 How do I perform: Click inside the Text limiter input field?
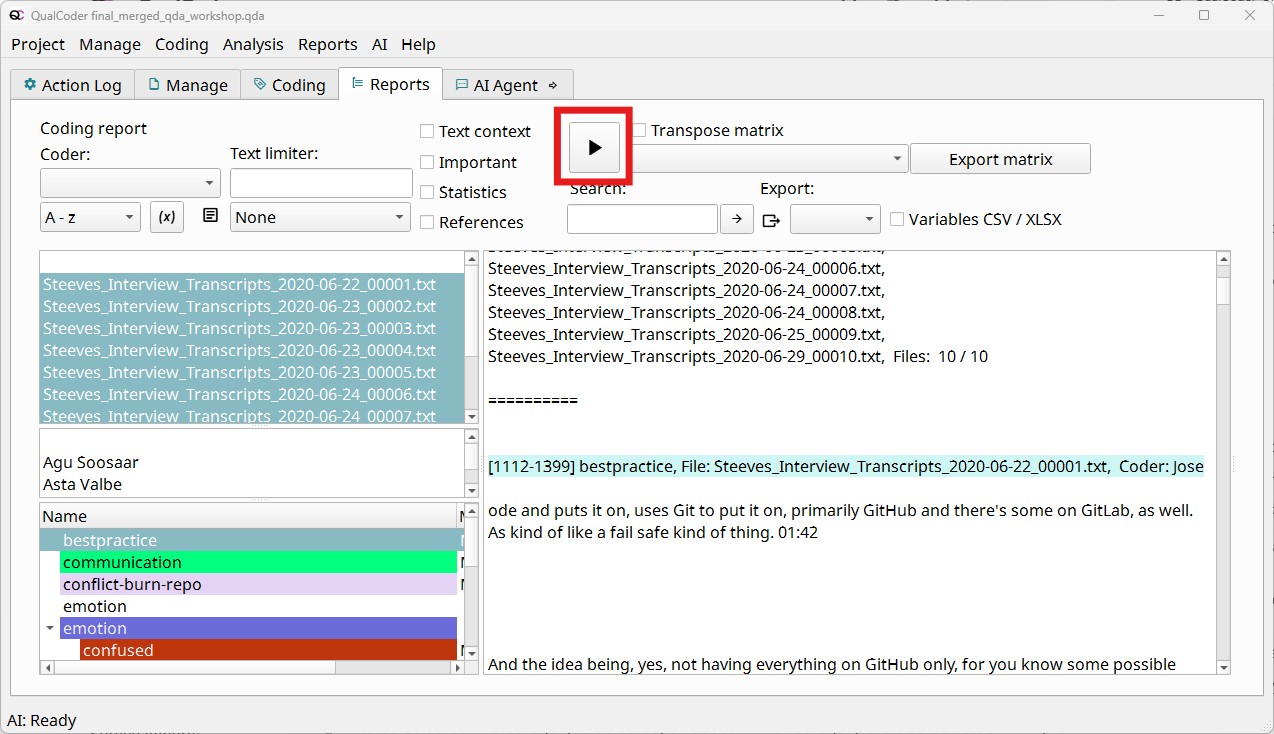pyautogui.click(x=321, y=183)
